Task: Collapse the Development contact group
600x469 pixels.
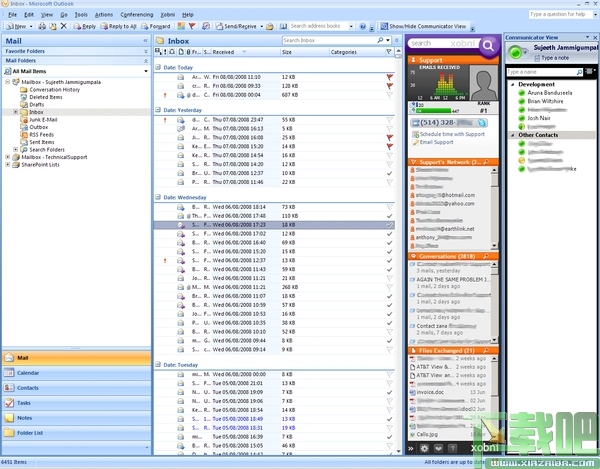Action: coord(513,85)
